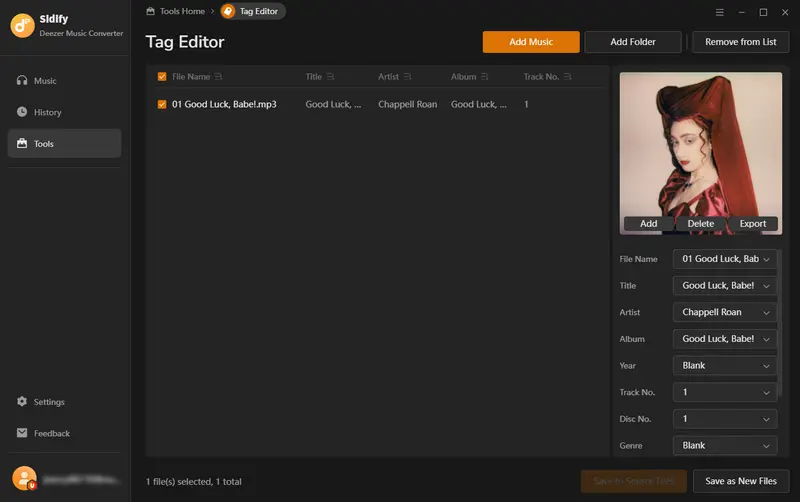
Task: Go to Music in the sidebar
Action: click(64, 81)
